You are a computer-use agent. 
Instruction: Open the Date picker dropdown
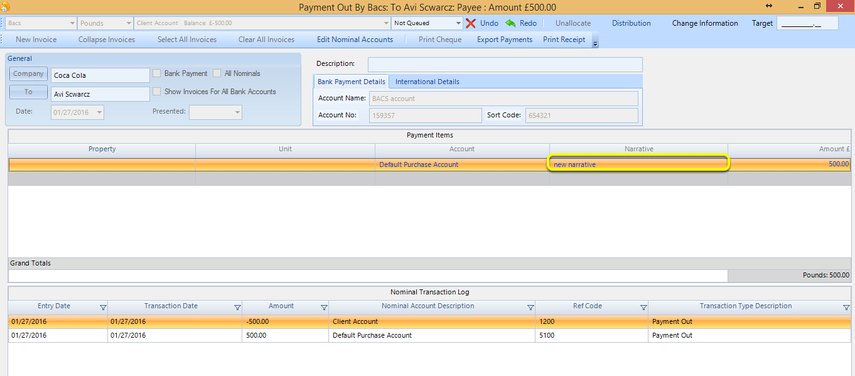pos(99,112)
